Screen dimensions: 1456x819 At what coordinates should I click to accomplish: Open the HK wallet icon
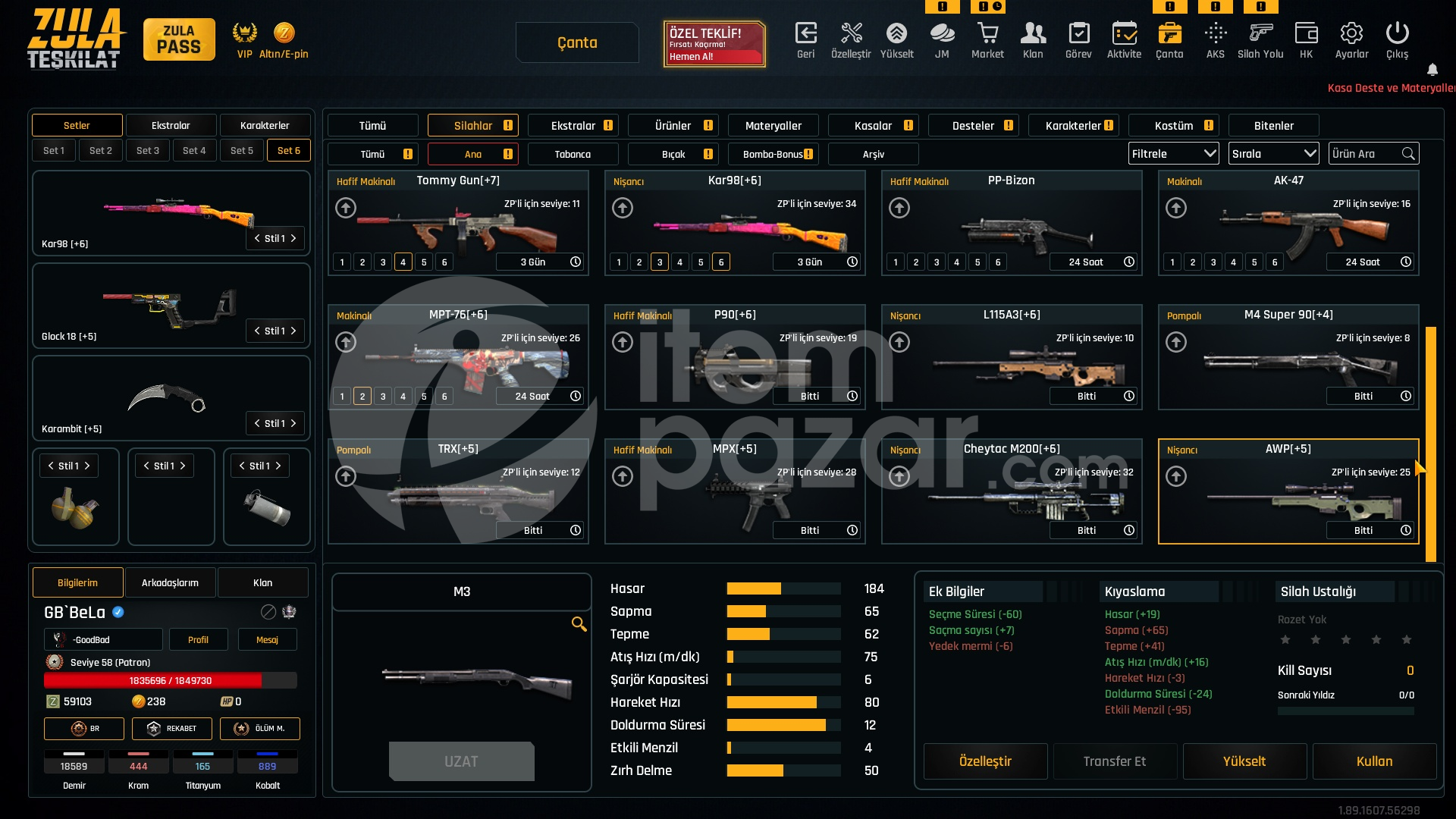point(1306,33)
